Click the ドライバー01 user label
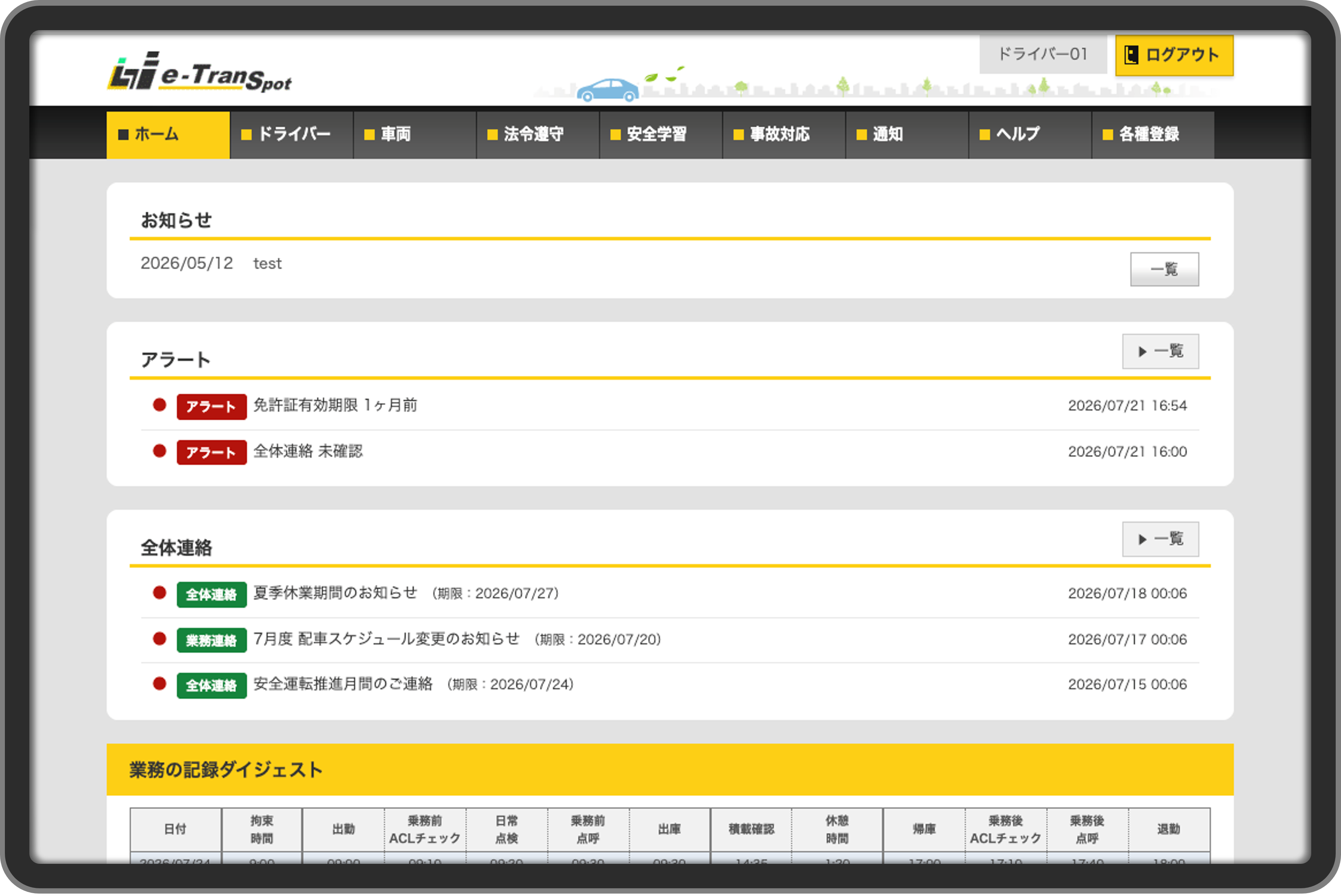The height and width of the screenshot is (896, 1341). tap(1043, 54)
